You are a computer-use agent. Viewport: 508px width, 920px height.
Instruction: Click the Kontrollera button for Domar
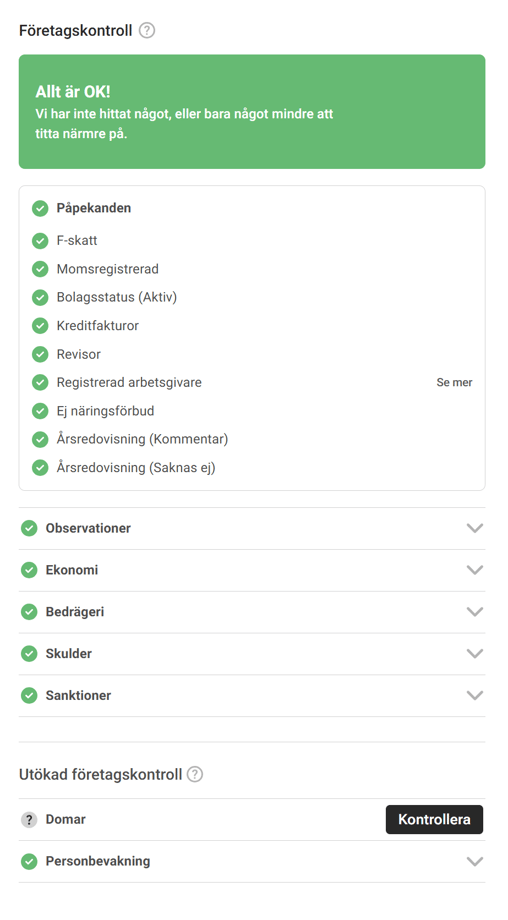click(434, 819)
